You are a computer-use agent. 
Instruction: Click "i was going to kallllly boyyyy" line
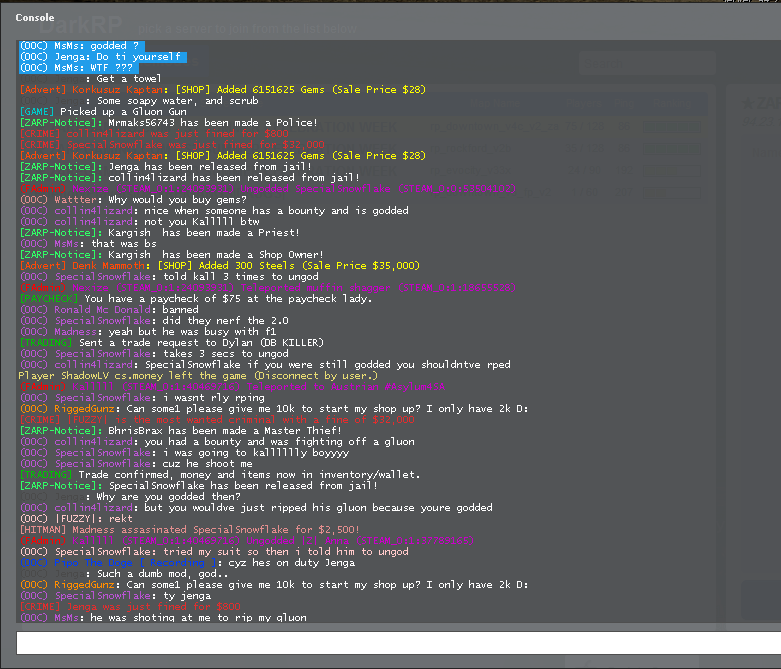click(x=184, y=452)
